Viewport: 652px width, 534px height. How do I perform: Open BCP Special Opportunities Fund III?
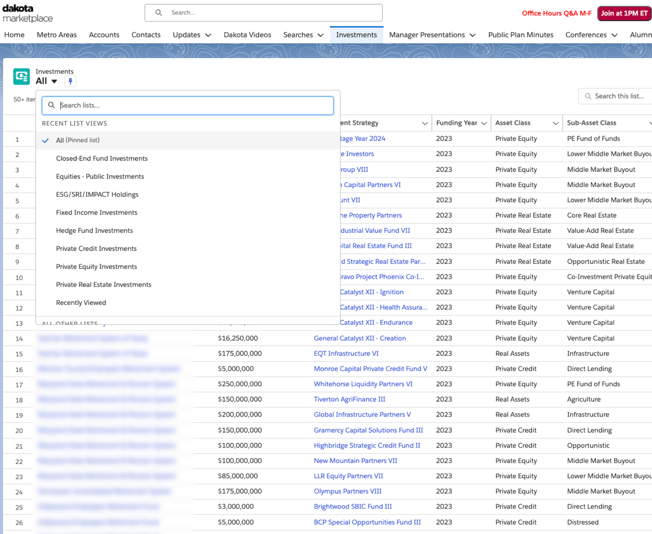pos(367,522)
